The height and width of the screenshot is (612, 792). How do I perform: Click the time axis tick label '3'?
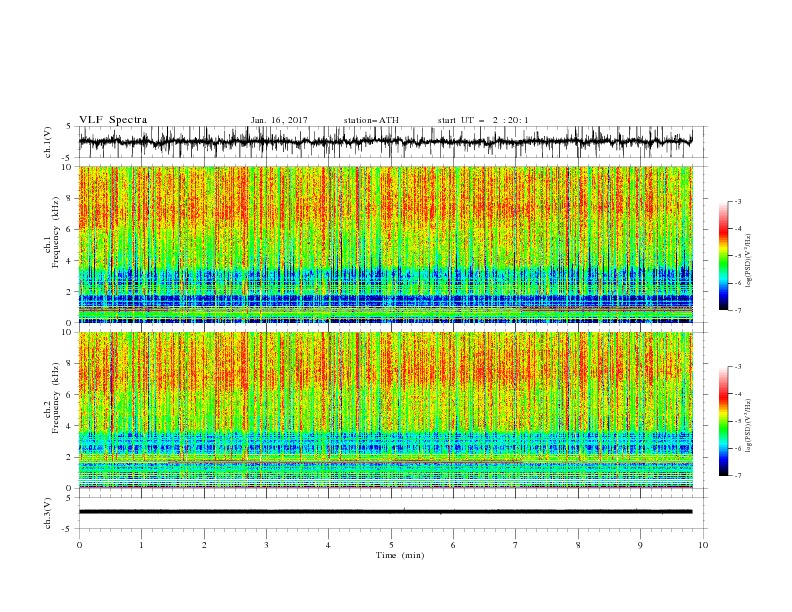(x=266, y=545)
